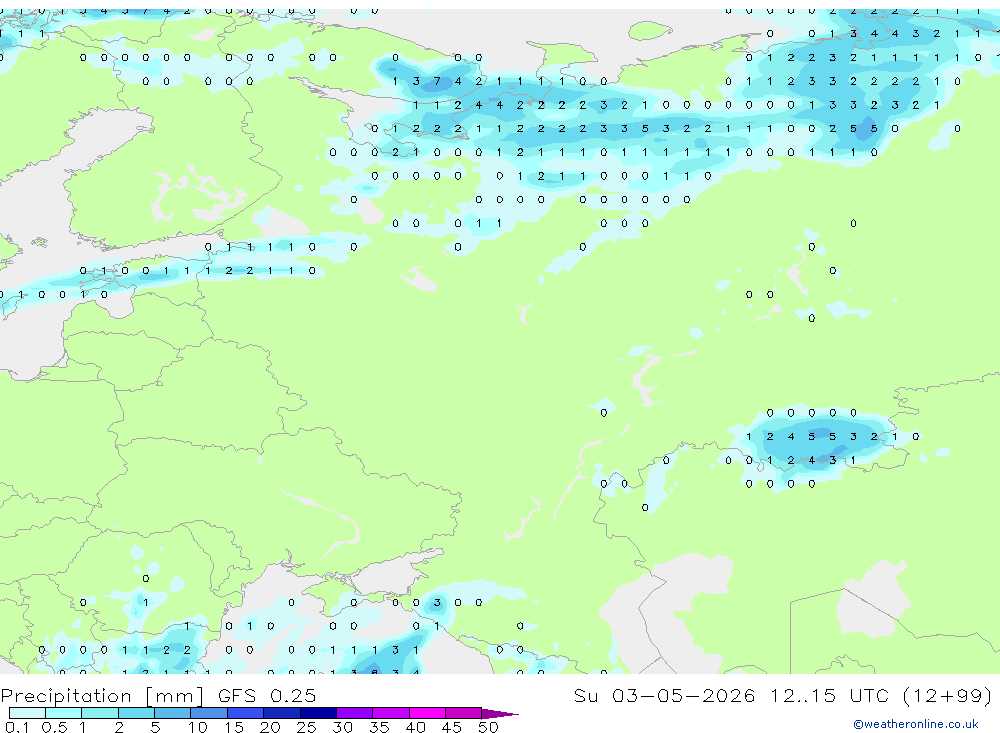The width and height of the screenshot is (1000, 733).
Task: Select the 'GFS 0.25' model label
Action: click(x=267, y=695)
